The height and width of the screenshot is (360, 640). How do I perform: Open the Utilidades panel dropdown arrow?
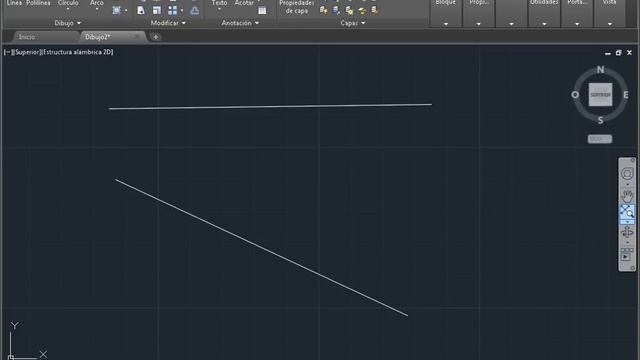544,24
